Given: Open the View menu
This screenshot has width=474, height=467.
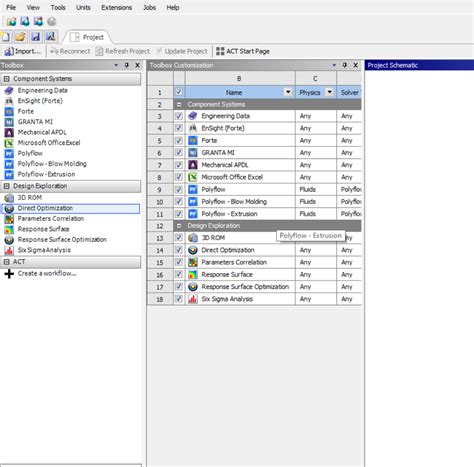Looking at the screenshot, I should click(33, 7).
